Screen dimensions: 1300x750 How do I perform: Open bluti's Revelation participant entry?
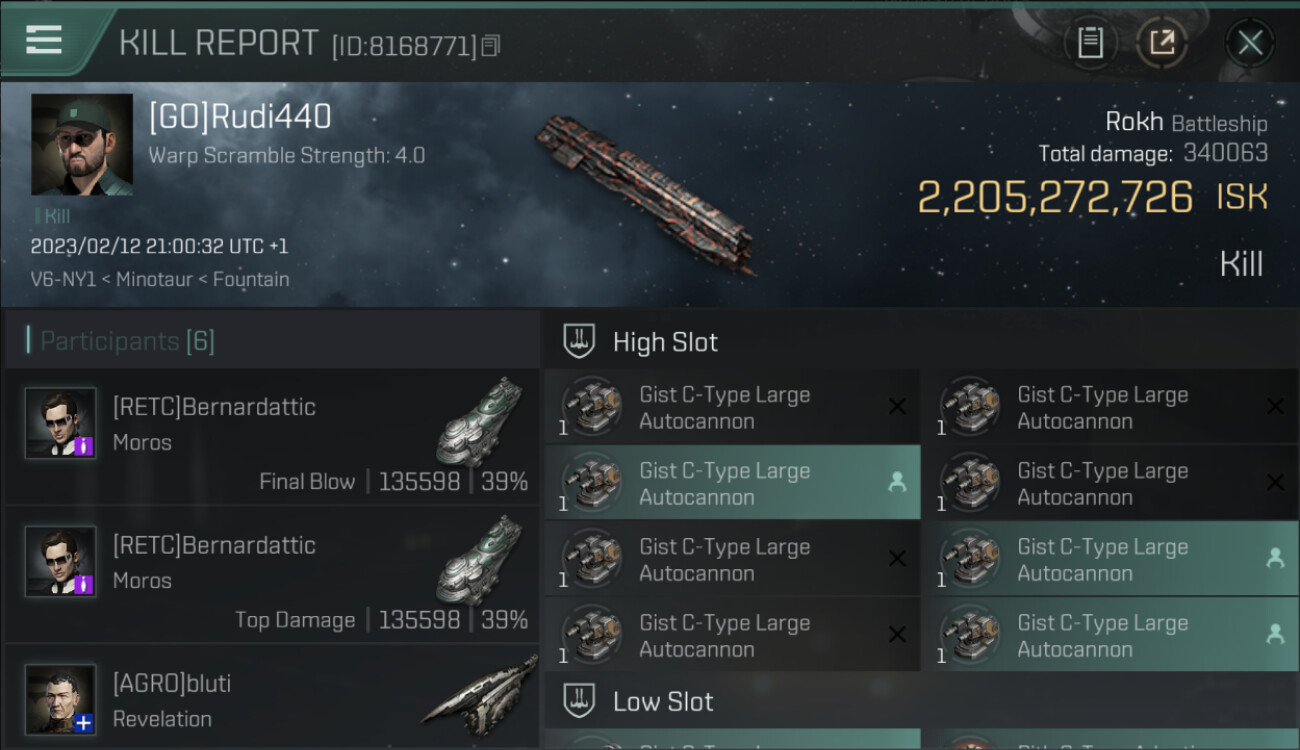(272, 700)
